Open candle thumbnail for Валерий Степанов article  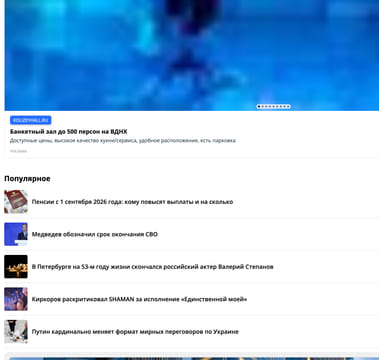(x=16, y=267)
